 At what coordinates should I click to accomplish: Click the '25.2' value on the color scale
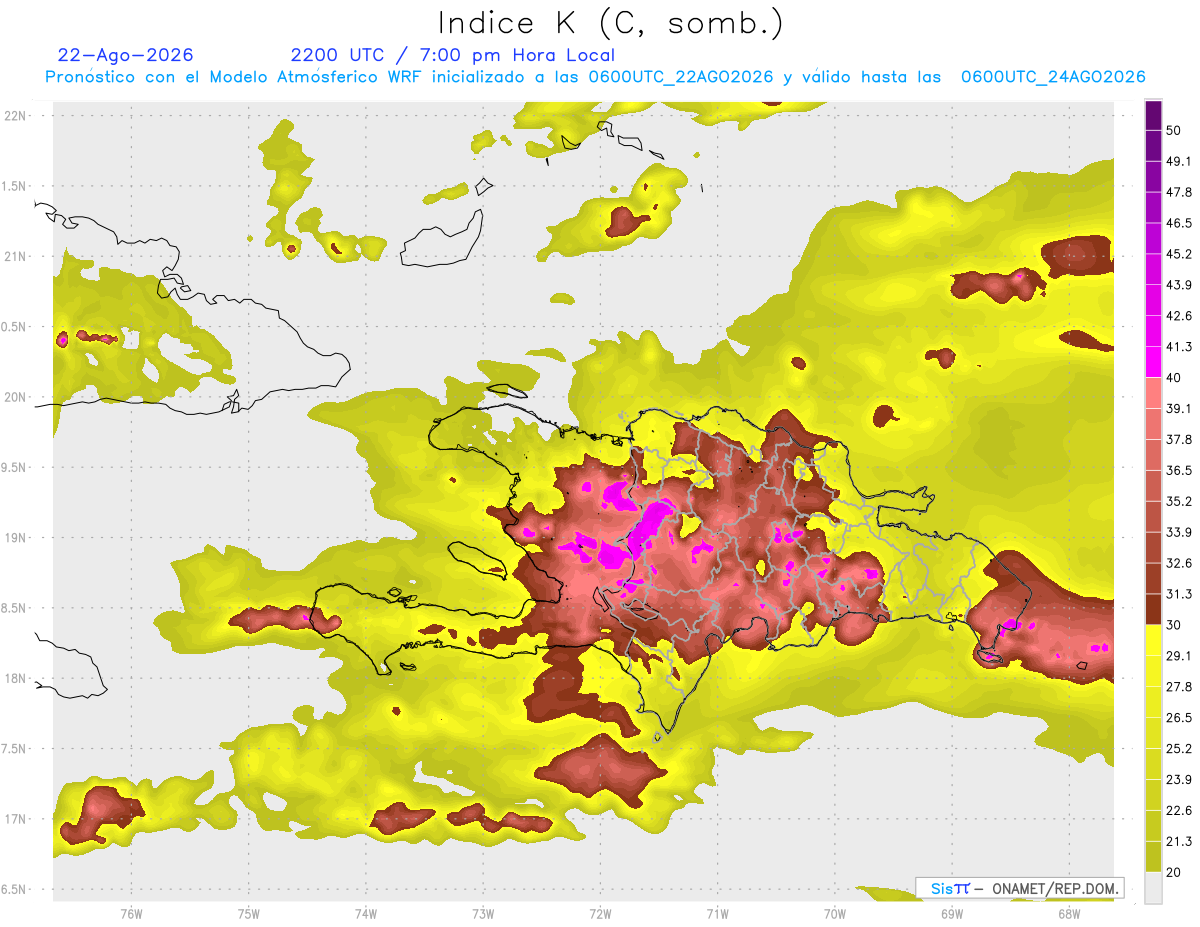click(x=1179, y=749)
